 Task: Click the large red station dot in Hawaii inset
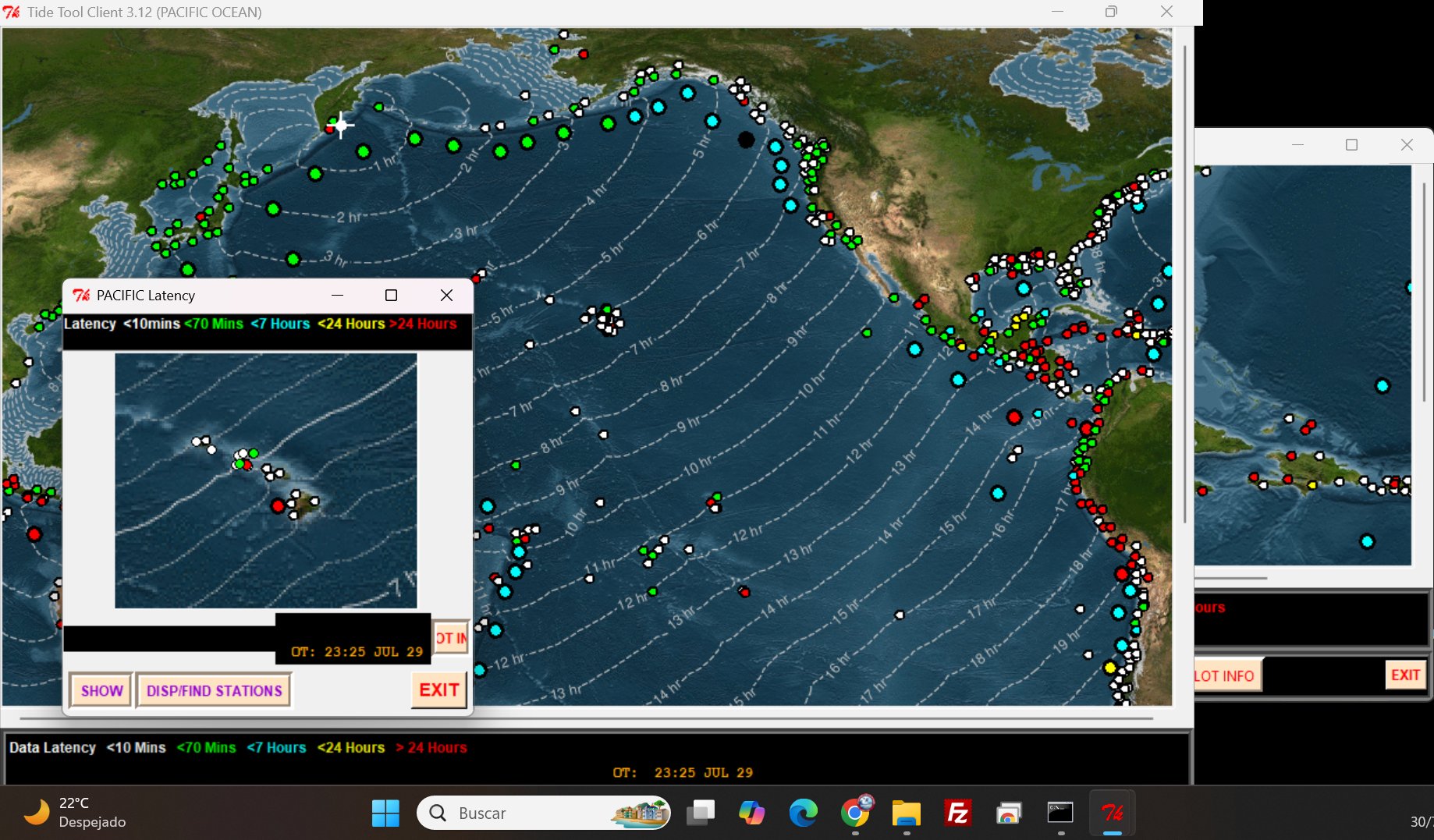[x=278, y=506]
